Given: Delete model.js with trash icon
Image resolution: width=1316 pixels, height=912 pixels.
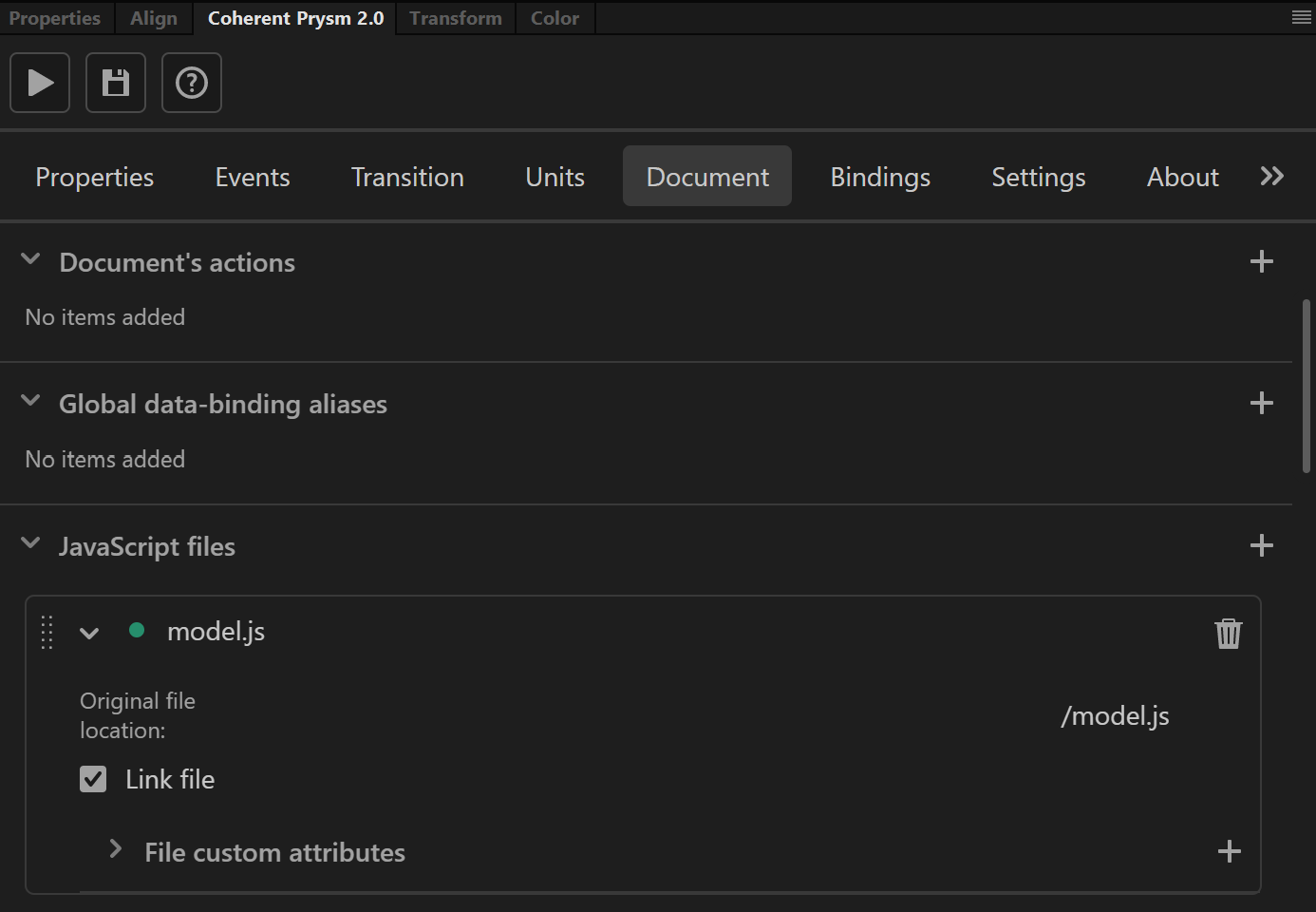Looking at the screenshot, I should coord(1229,633).
